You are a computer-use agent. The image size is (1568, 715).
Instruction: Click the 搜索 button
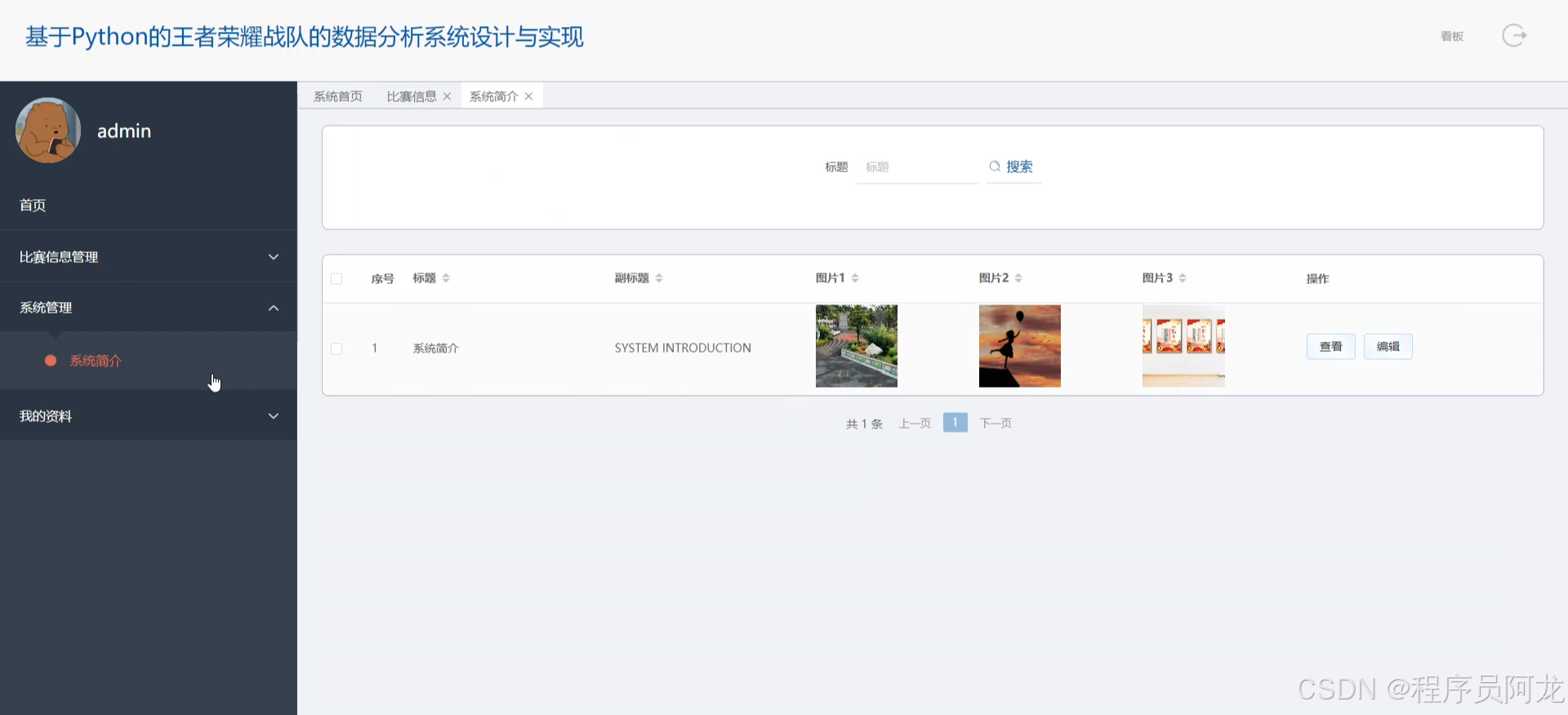tap(1013, 167)
